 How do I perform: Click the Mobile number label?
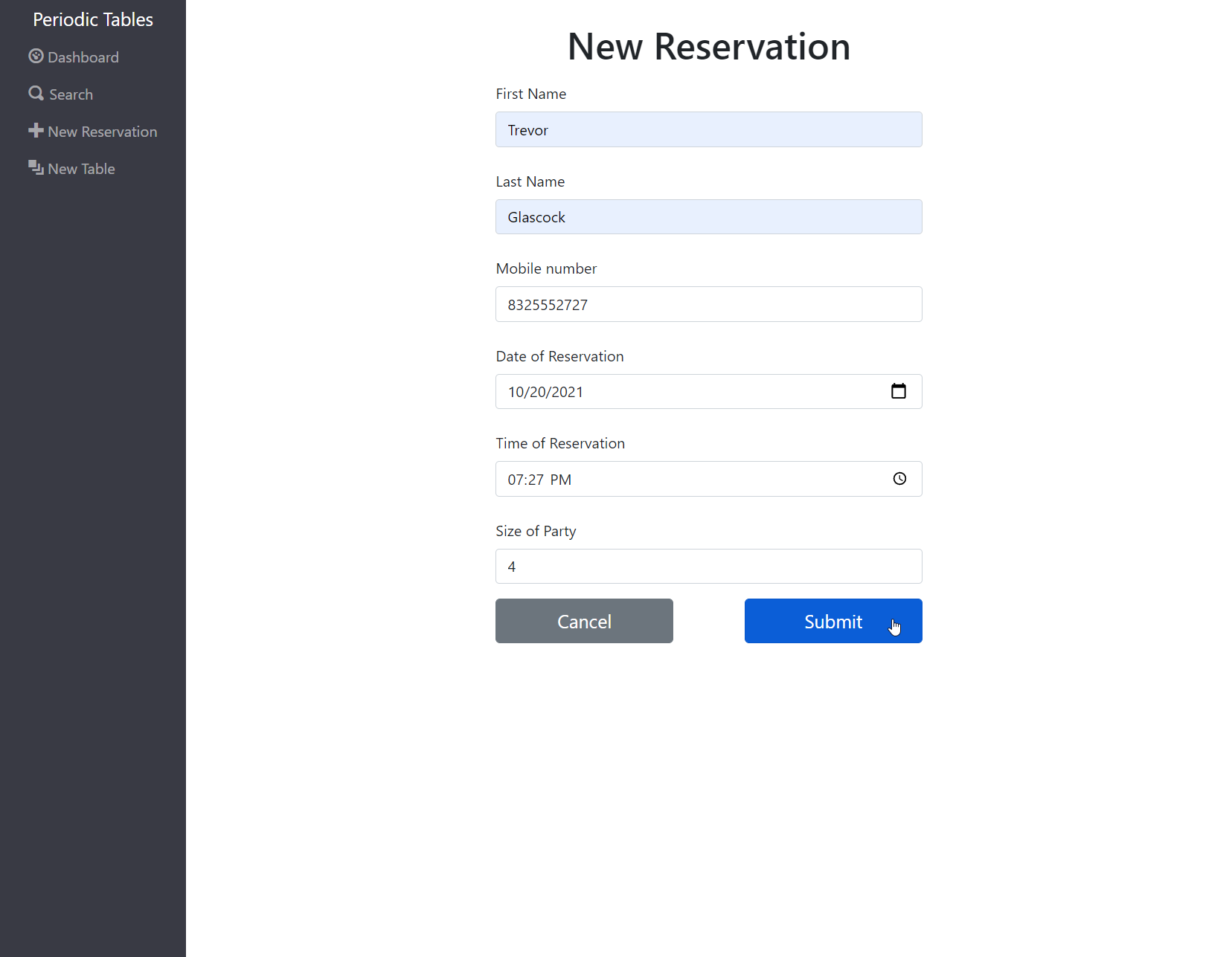point(547,268)
